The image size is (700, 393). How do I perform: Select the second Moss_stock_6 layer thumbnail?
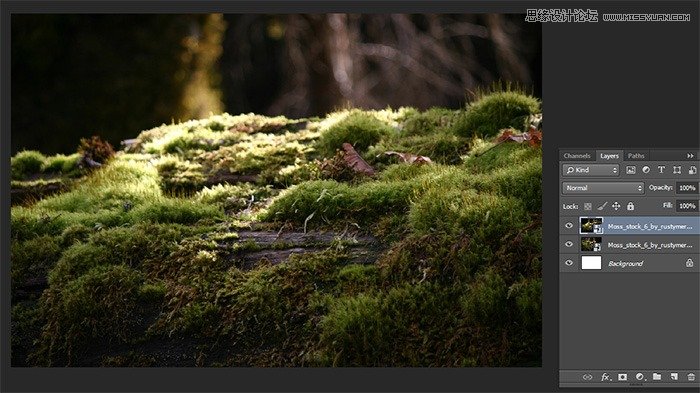point(591,245)
